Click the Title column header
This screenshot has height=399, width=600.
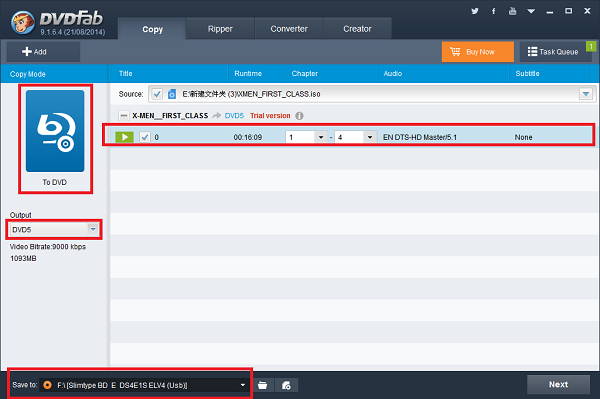pyautogui.click(x=126, y=73)
